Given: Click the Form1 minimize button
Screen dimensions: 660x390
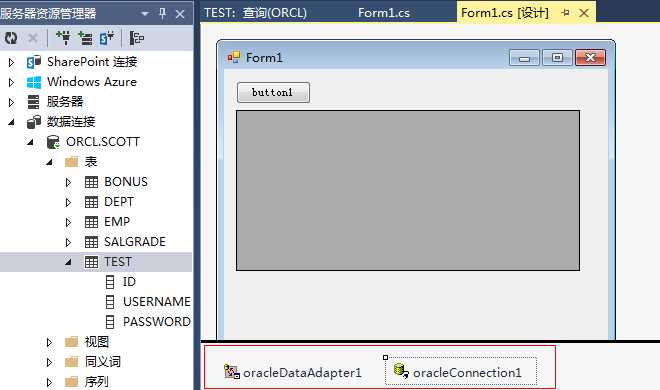Looking at the screenshot, I should pos(524,58).
